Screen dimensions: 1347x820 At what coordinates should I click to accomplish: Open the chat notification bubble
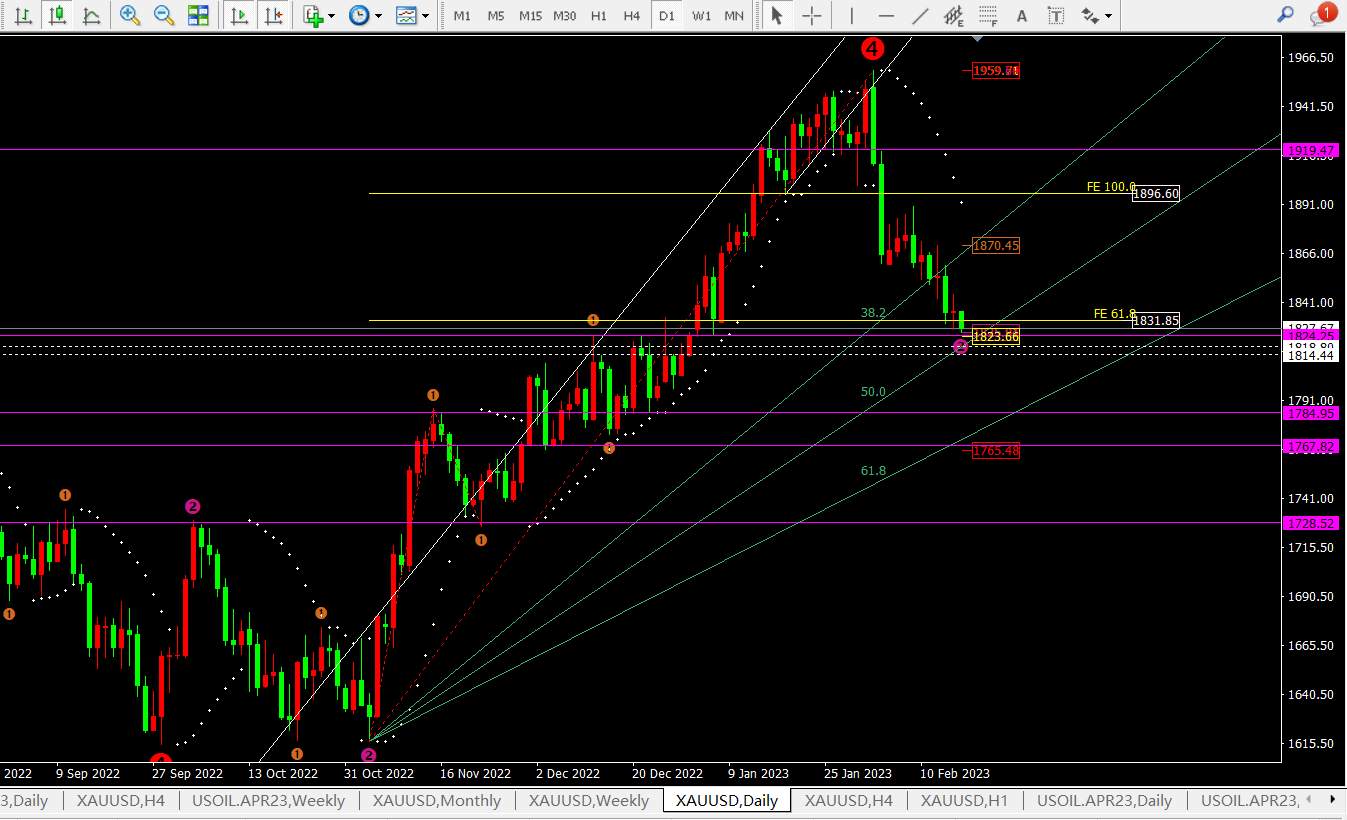coord(1322,14)
